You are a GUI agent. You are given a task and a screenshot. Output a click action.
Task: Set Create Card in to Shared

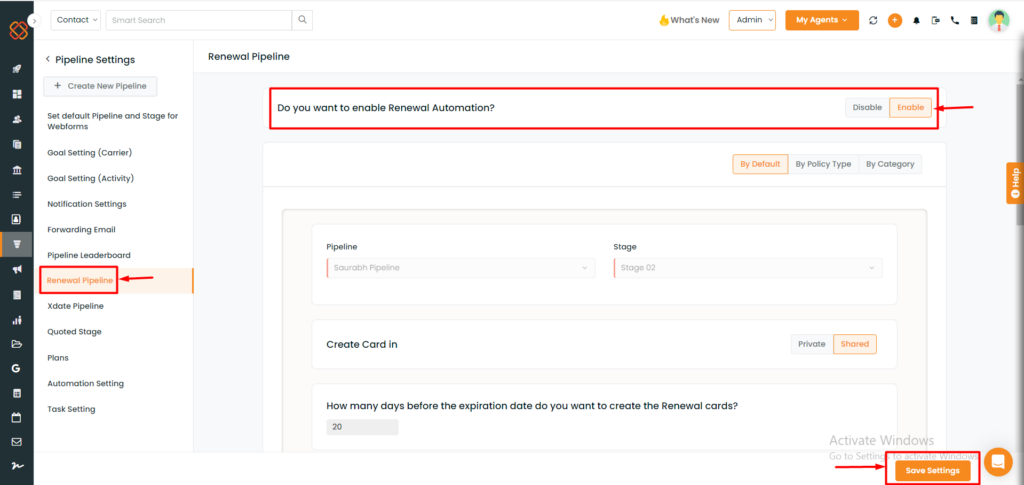(855, 344)
